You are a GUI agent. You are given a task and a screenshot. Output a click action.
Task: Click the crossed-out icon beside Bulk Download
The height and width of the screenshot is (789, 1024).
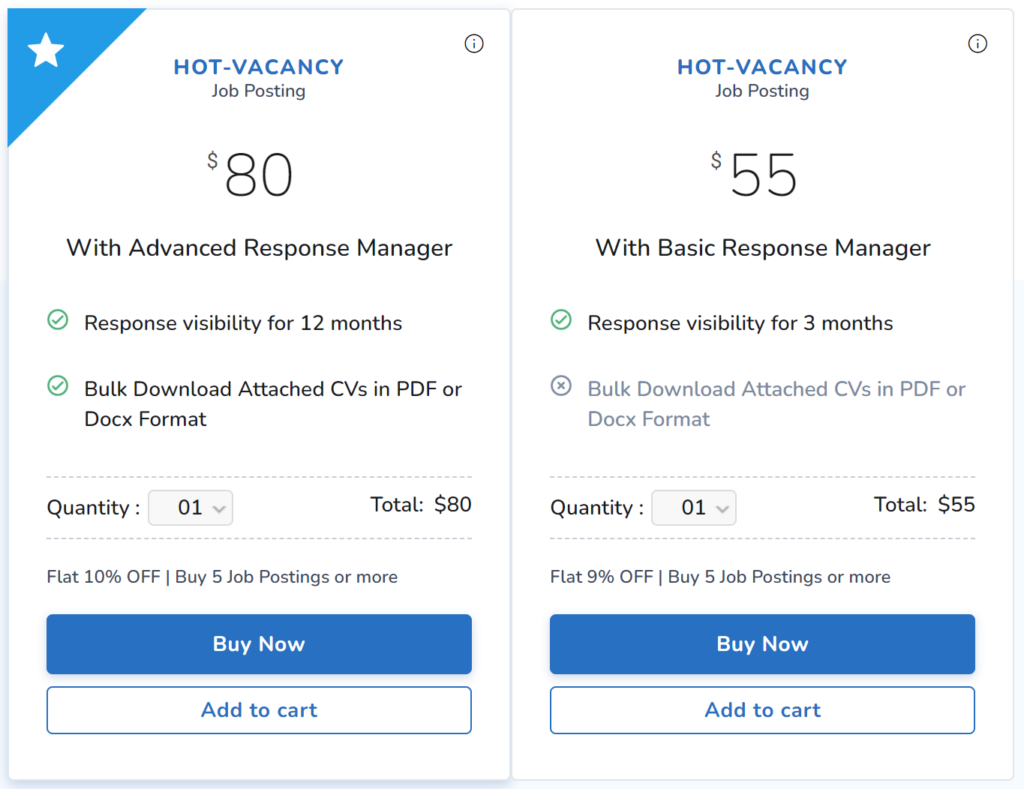coord(561,388)
